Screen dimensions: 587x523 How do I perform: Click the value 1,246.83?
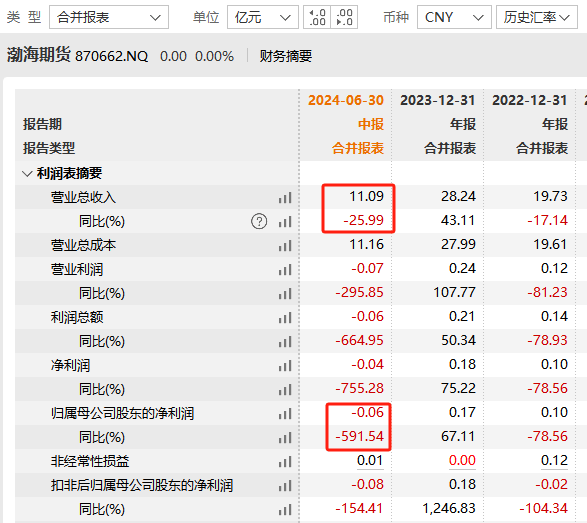pos(449,508)
